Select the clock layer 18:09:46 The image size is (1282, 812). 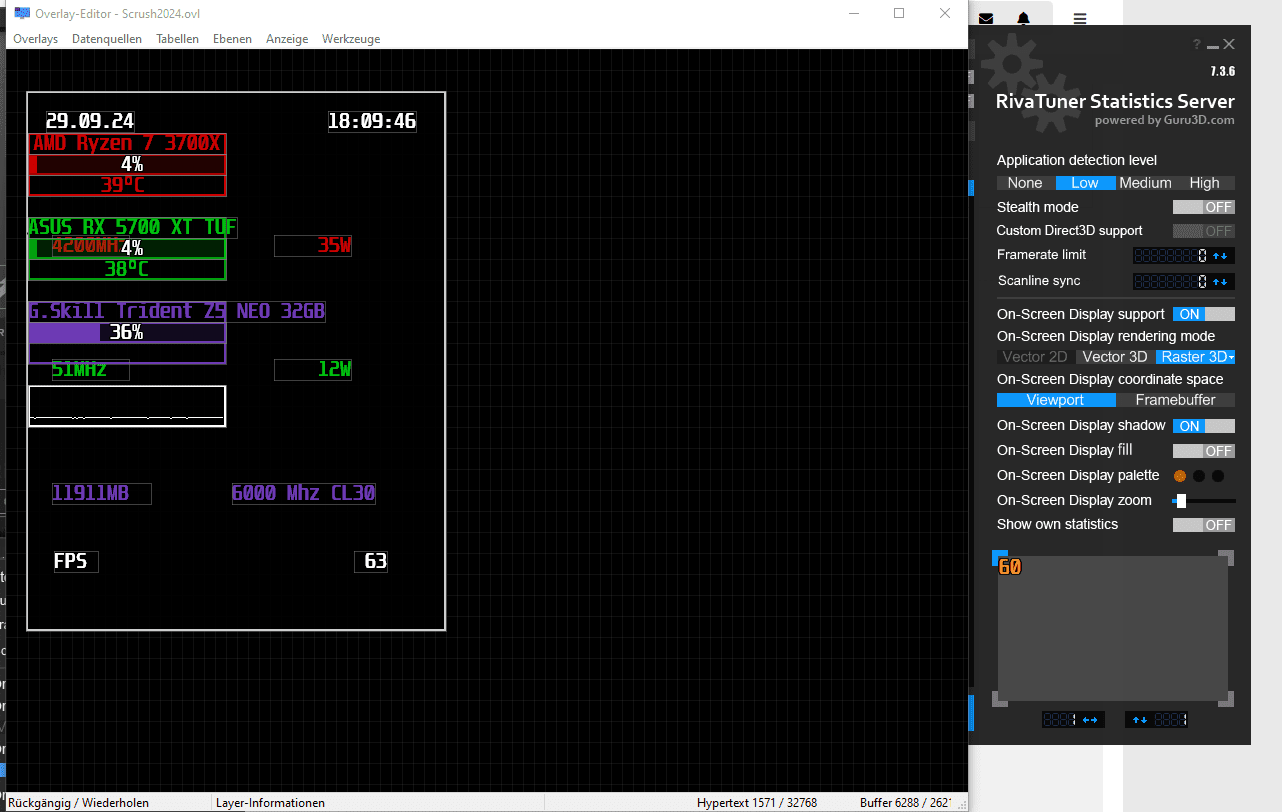pos(372,121)
